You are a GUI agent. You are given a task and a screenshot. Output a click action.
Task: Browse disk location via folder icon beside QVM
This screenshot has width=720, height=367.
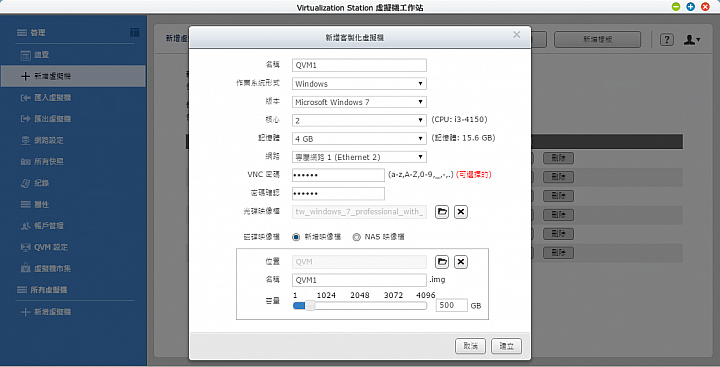coord(442,262)
